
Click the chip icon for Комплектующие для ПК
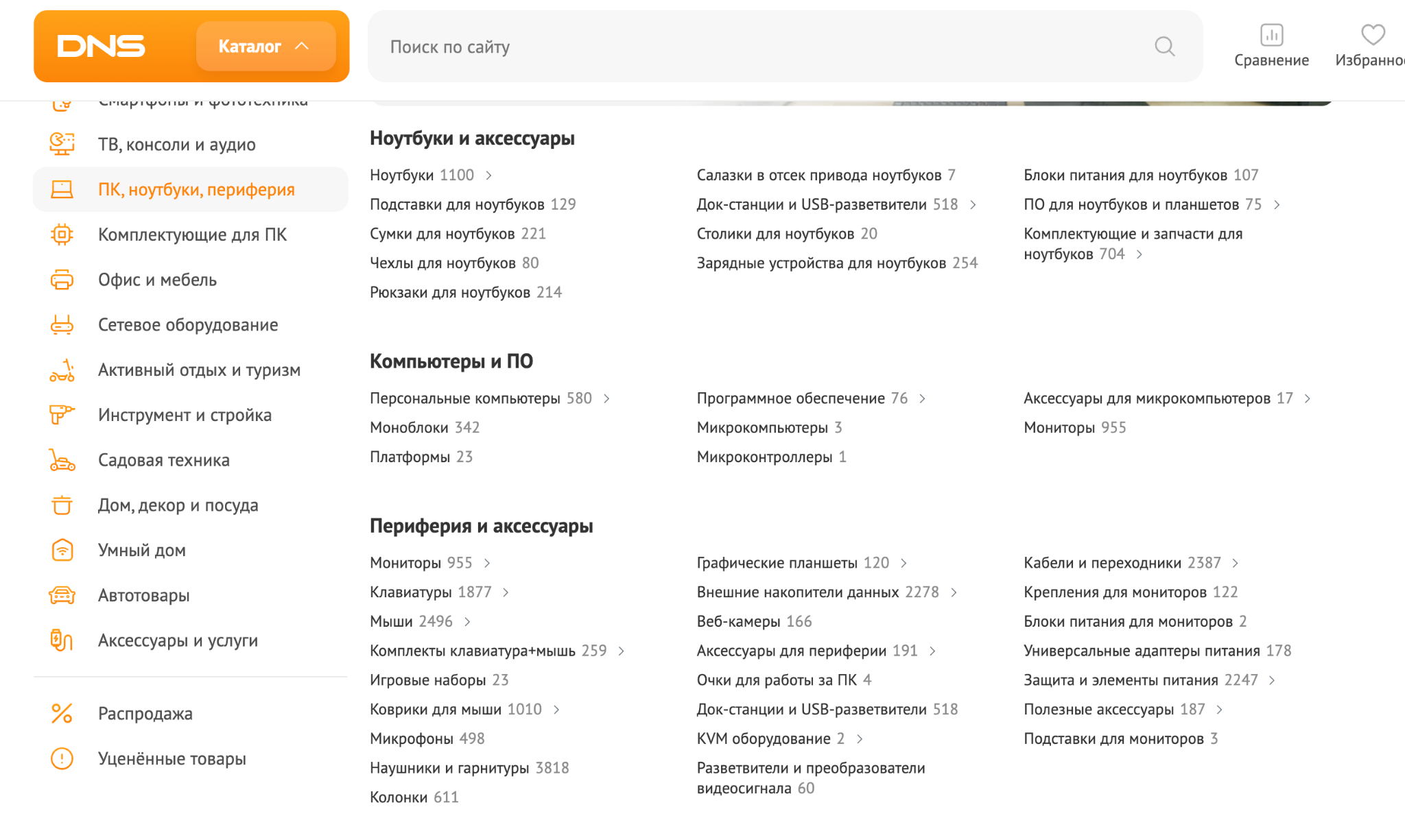click(62, 235)
